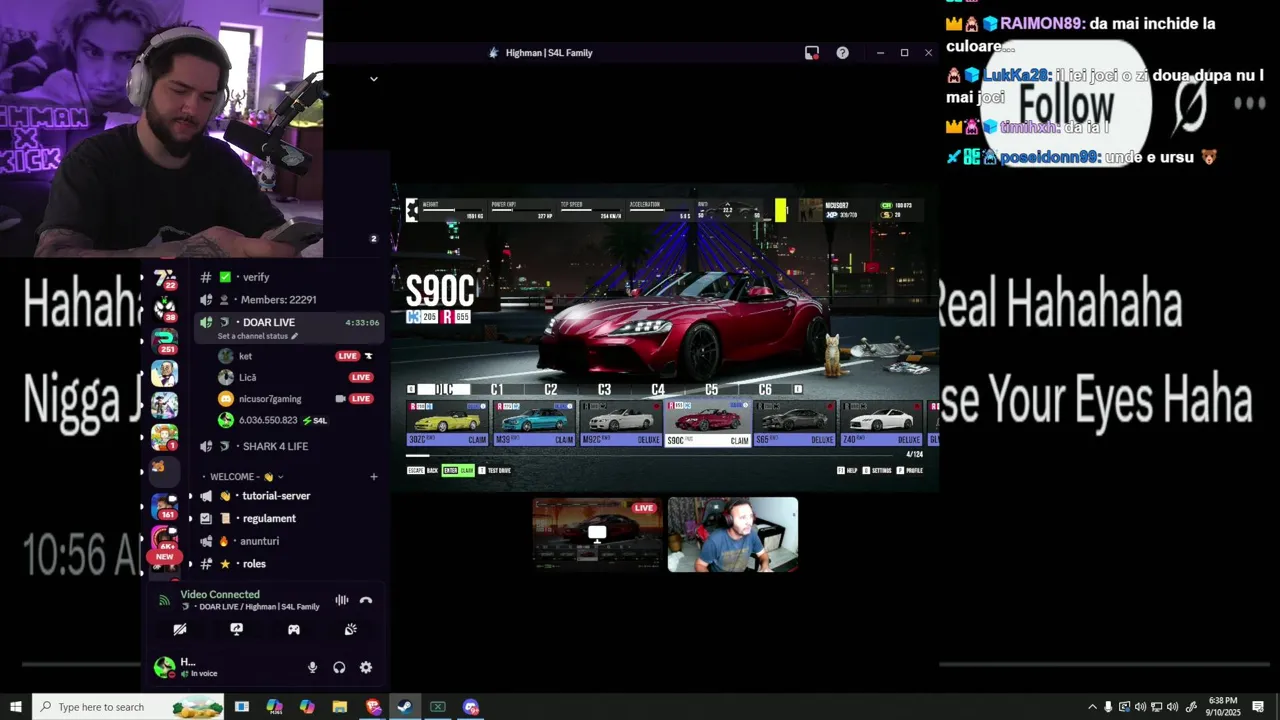Open Discord User Settings gear
1280x720 pixels.
click(366, 667)
